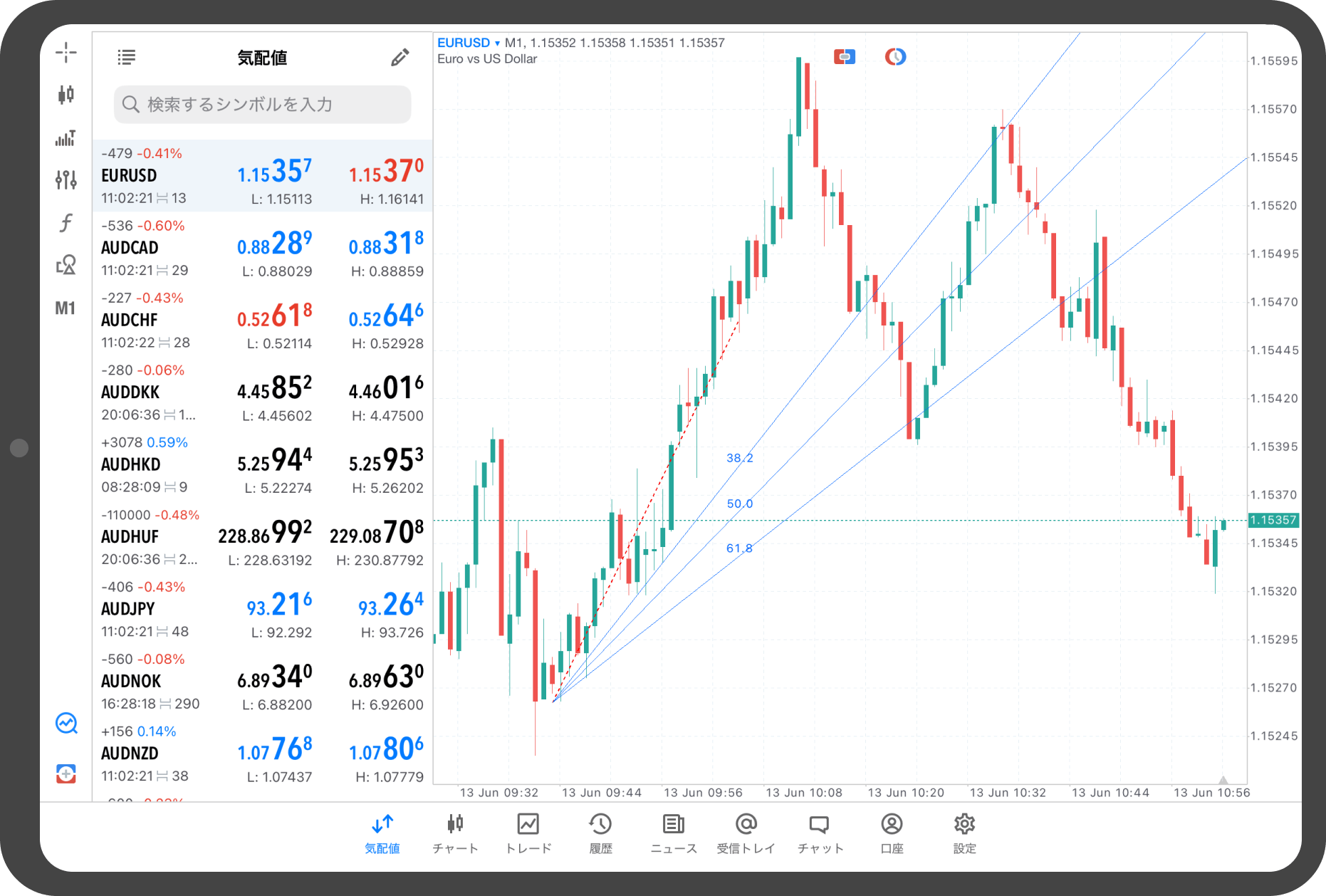This screenshot has height=896, width=1326.
Task: Switch to the チャート tab
Action: tap(455, 833)
